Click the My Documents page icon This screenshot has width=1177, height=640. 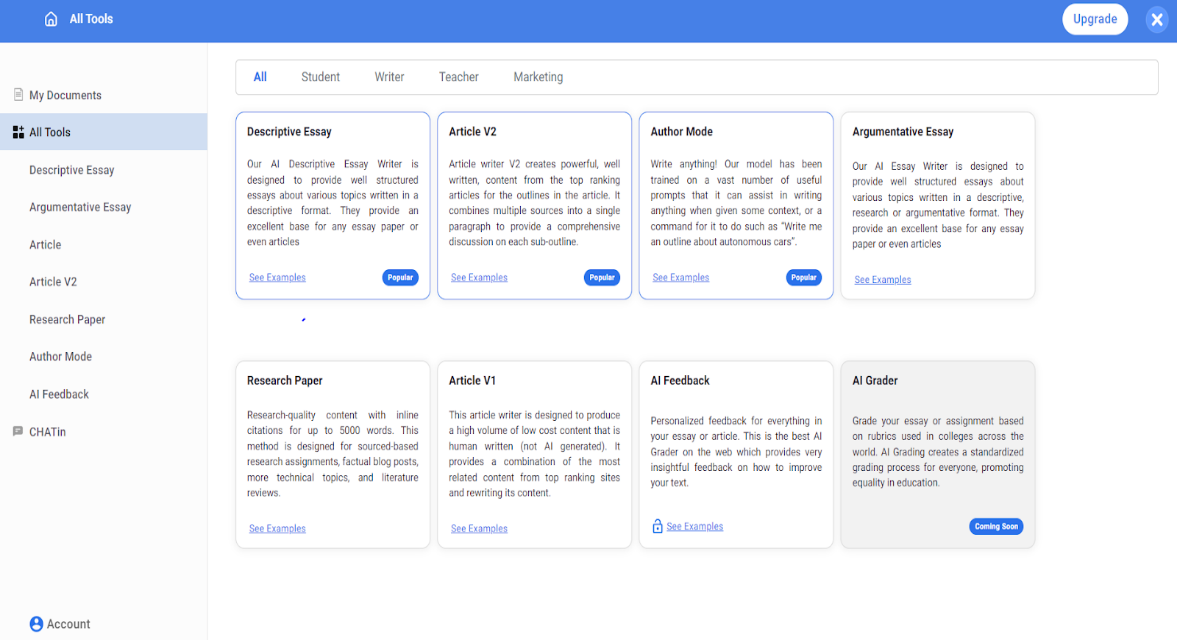tap(18, 95)
